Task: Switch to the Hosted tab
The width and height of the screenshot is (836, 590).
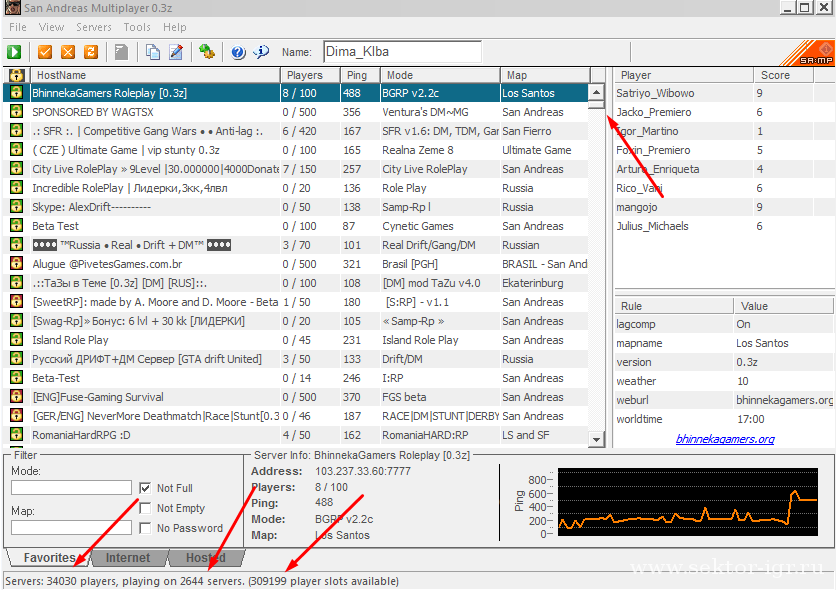Action: 206,557
